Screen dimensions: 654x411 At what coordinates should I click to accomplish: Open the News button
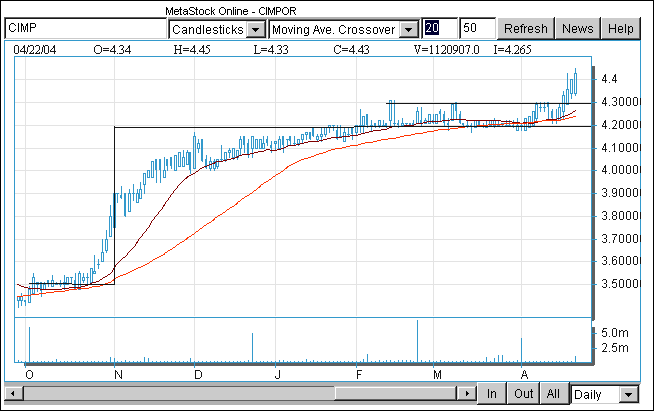[x=577, y=29]
